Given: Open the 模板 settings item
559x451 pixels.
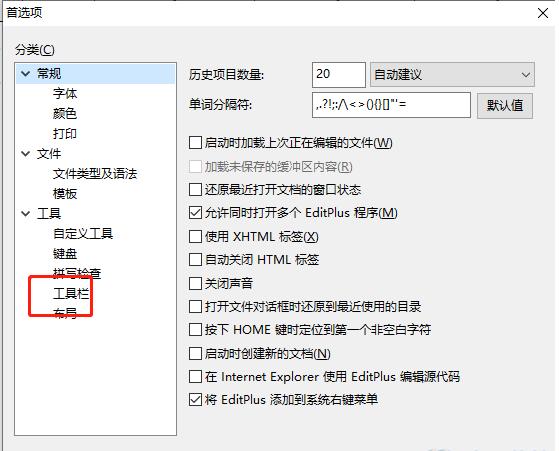Looking at the screenshot, I should pyautogui.click(x=65, y=194).
